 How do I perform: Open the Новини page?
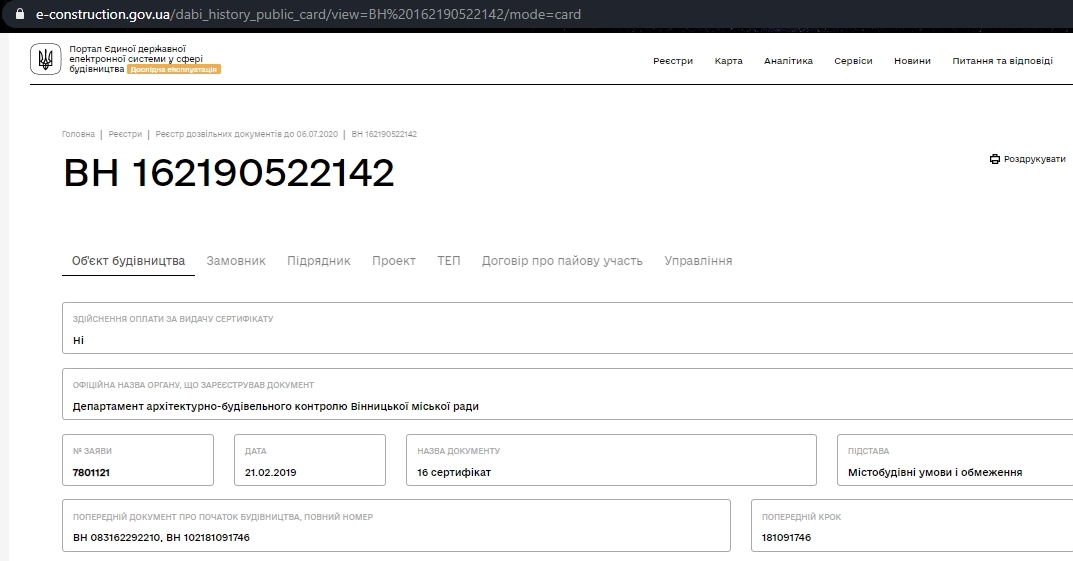point(912,61)
